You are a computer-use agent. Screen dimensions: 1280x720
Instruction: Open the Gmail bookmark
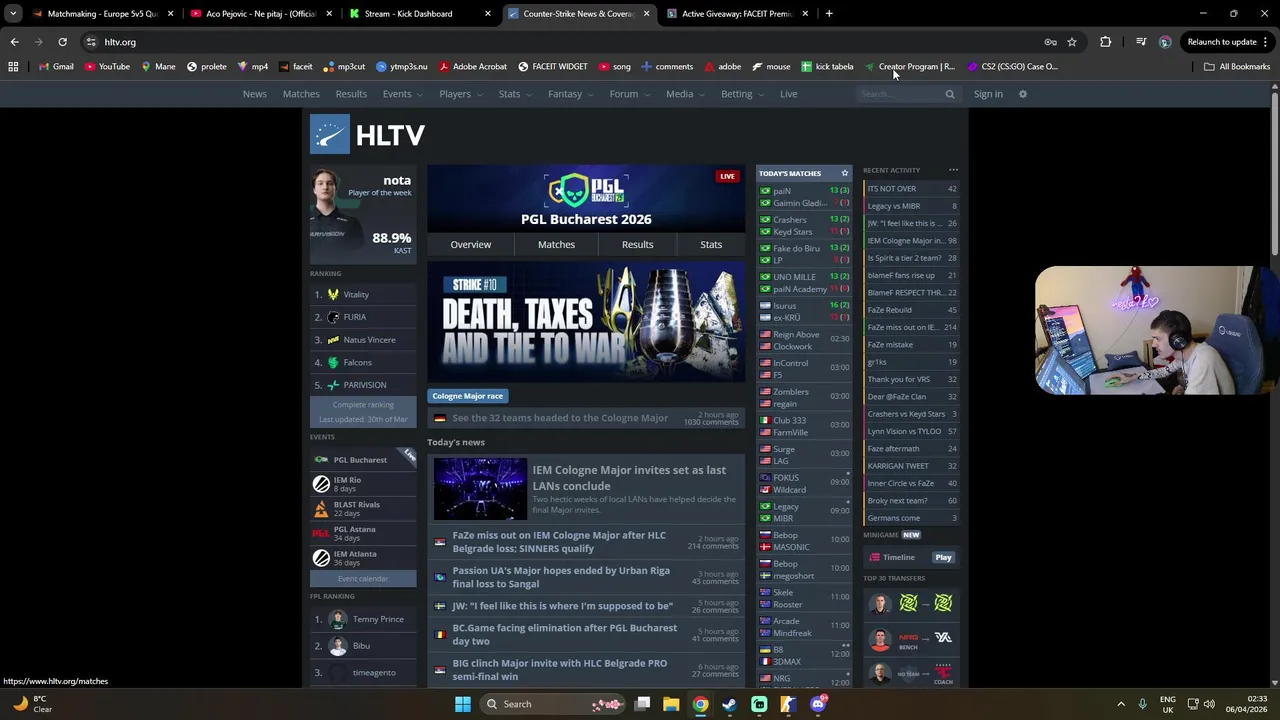point(54,67)
